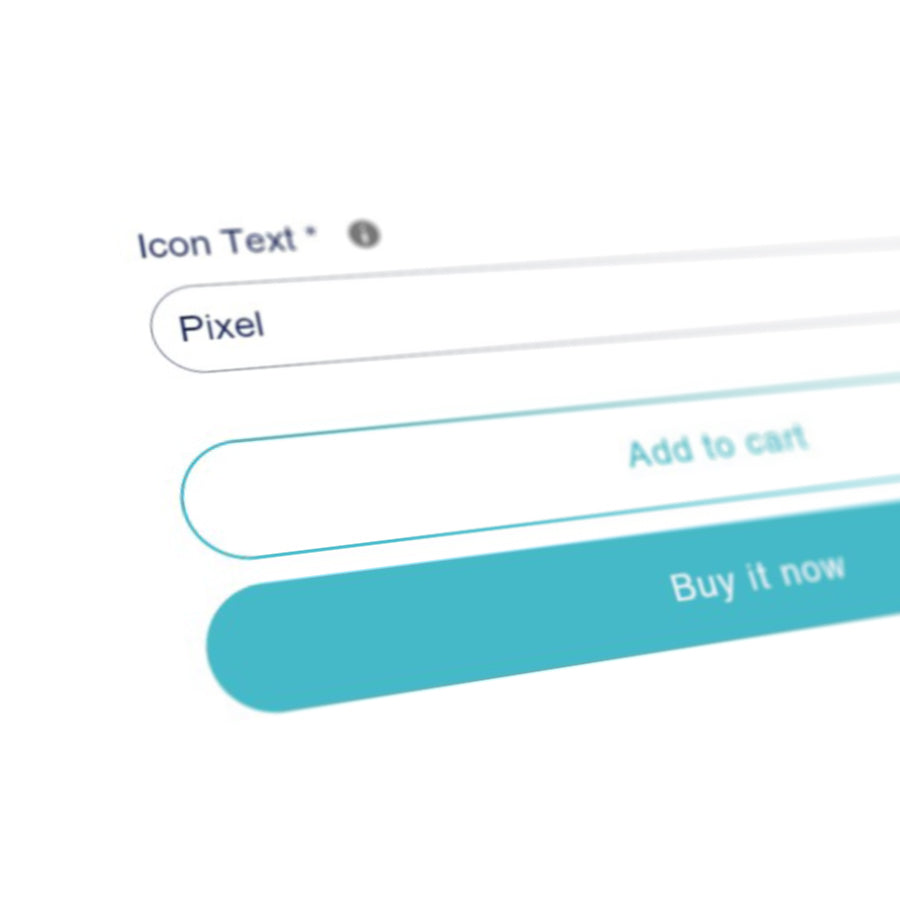Select the "Buy it now" button text
Image resolution: width=900 pixels, height=900 pixels.
pyautogui.click(x=757, y=578)
